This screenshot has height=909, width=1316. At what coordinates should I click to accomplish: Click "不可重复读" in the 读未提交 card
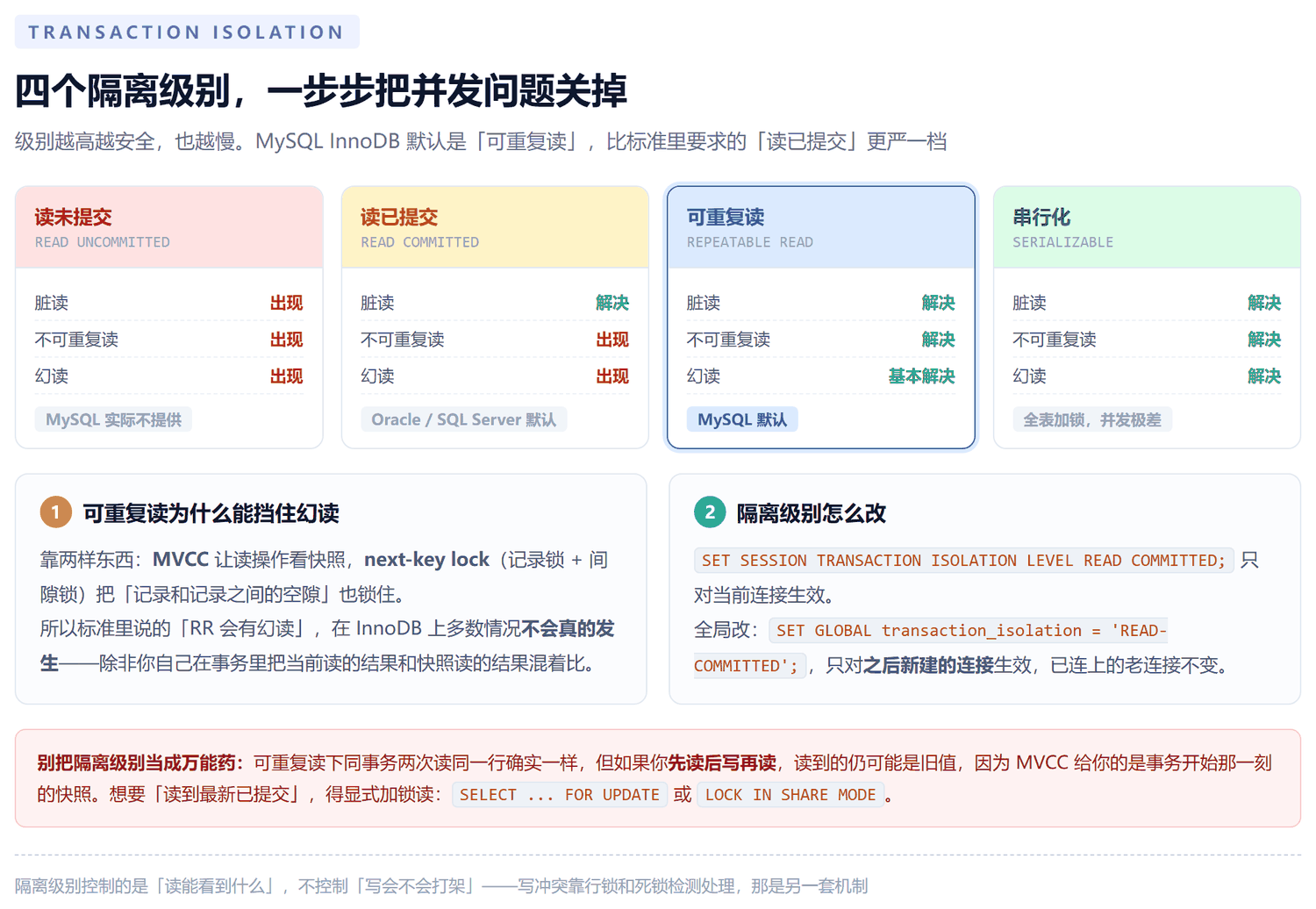[76, 340]
